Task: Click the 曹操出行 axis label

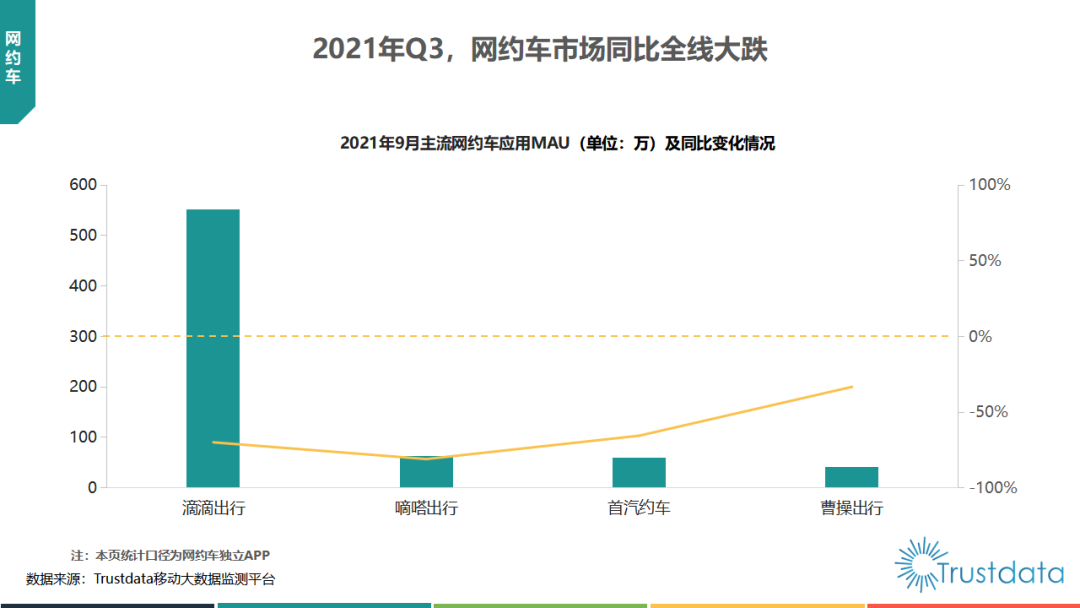Action: click(x=851, y=508)
